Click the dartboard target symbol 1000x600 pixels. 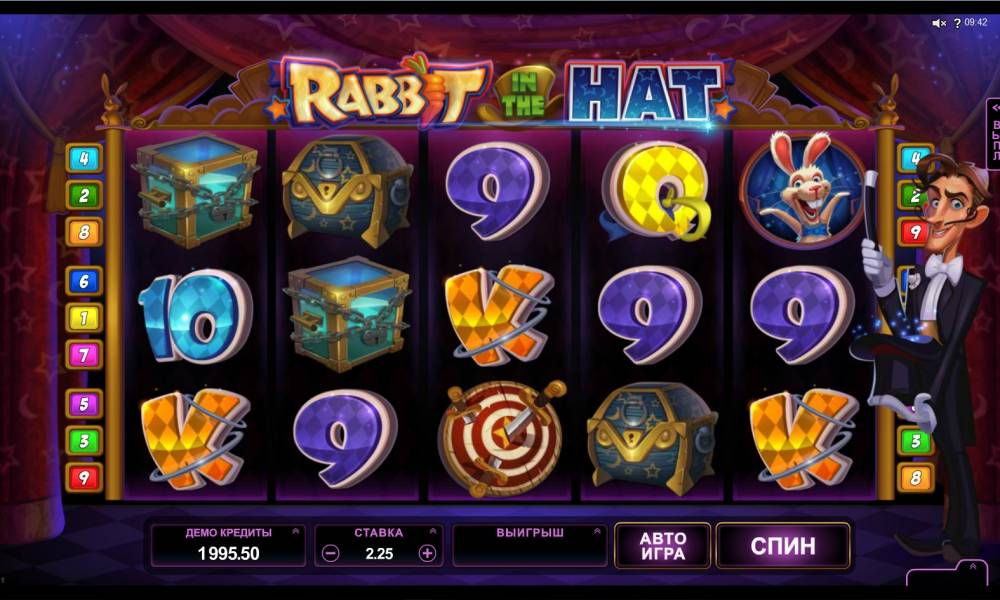(x=501, y=439)
